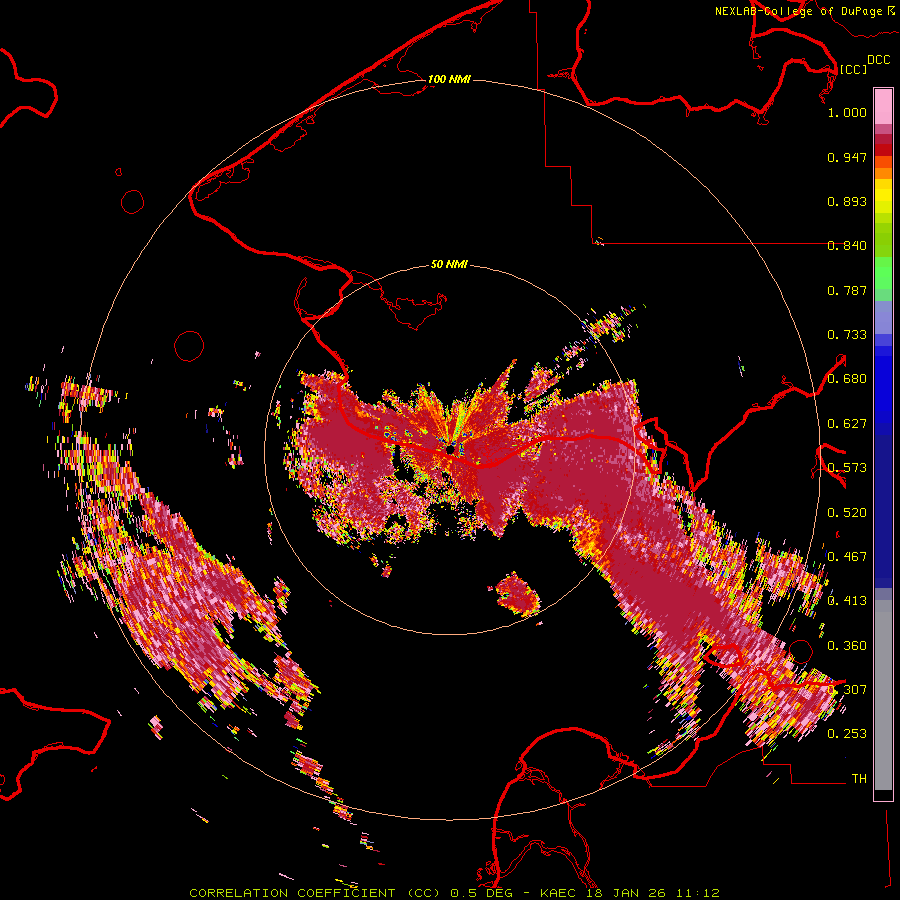The width and height of the screenshot is (900, 900).
Task: Pick the gray segment of the color scale
Action: (x=883, y=695)
